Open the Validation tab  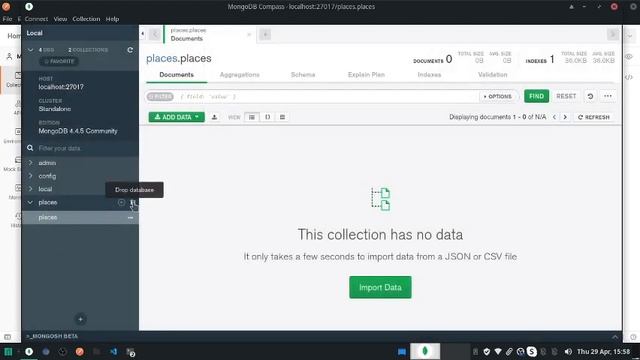tap(492, 75)
